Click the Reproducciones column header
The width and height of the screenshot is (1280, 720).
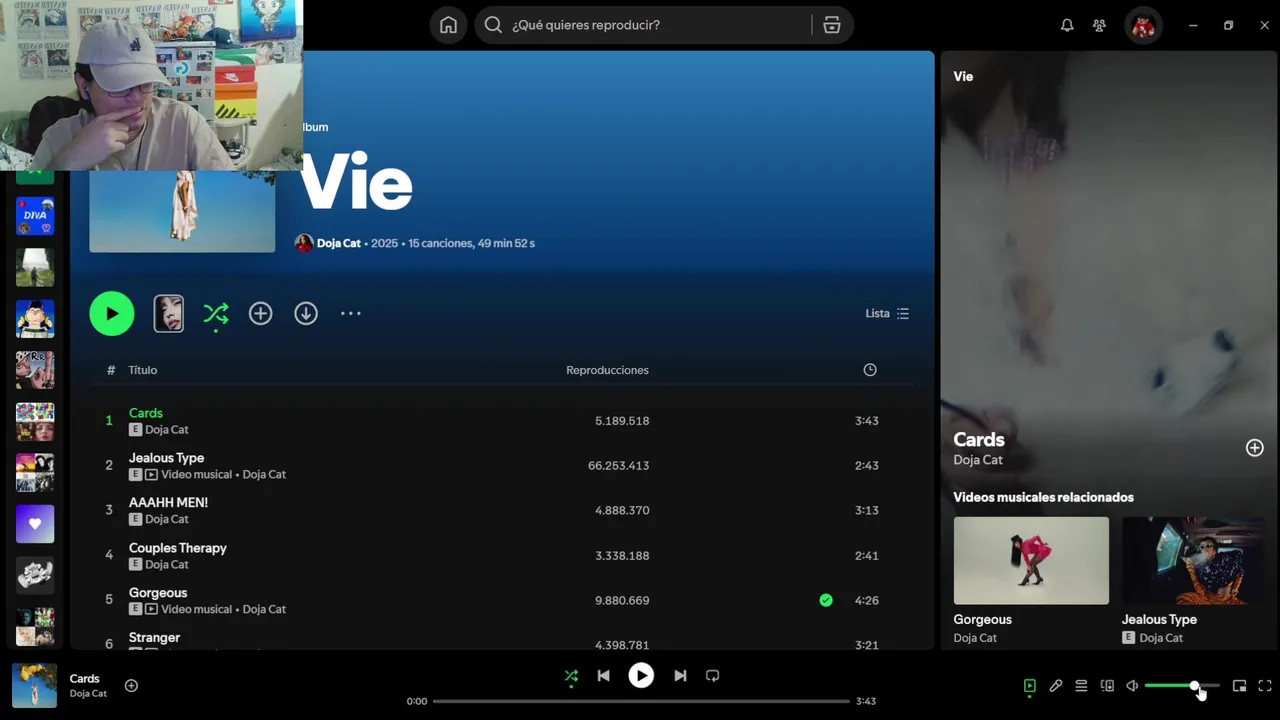click(607, 370)
